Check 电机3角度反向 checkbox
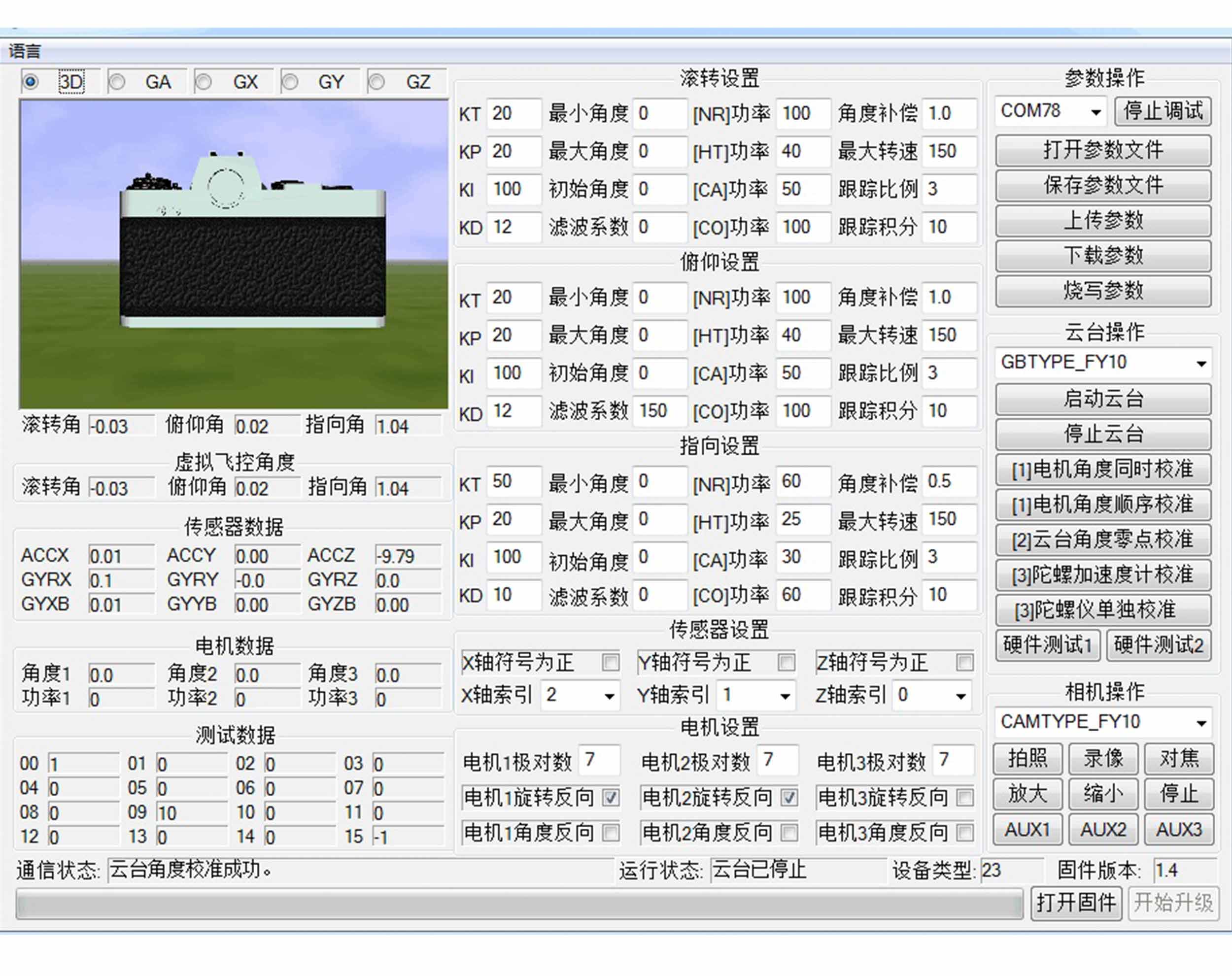Image resolution: width=1232 pixels, height=976 pixels. point(964,833)
